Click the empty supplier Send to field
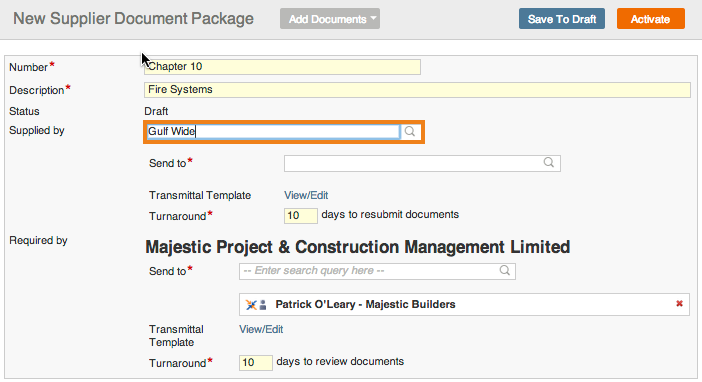Image resolution: width=702 pixels, height=382 pixels. (422, 163)
